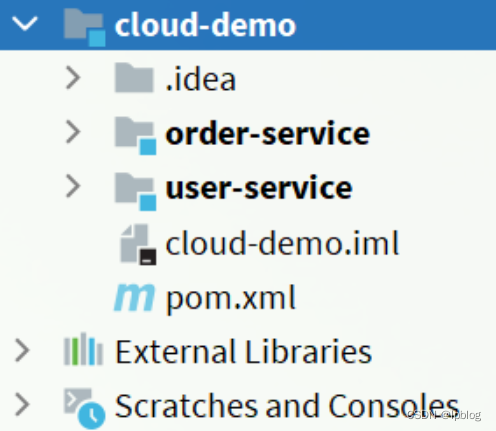Select the cloud-demo.iml file
This screenshot has height=431, width=496.
pos(282,243)
